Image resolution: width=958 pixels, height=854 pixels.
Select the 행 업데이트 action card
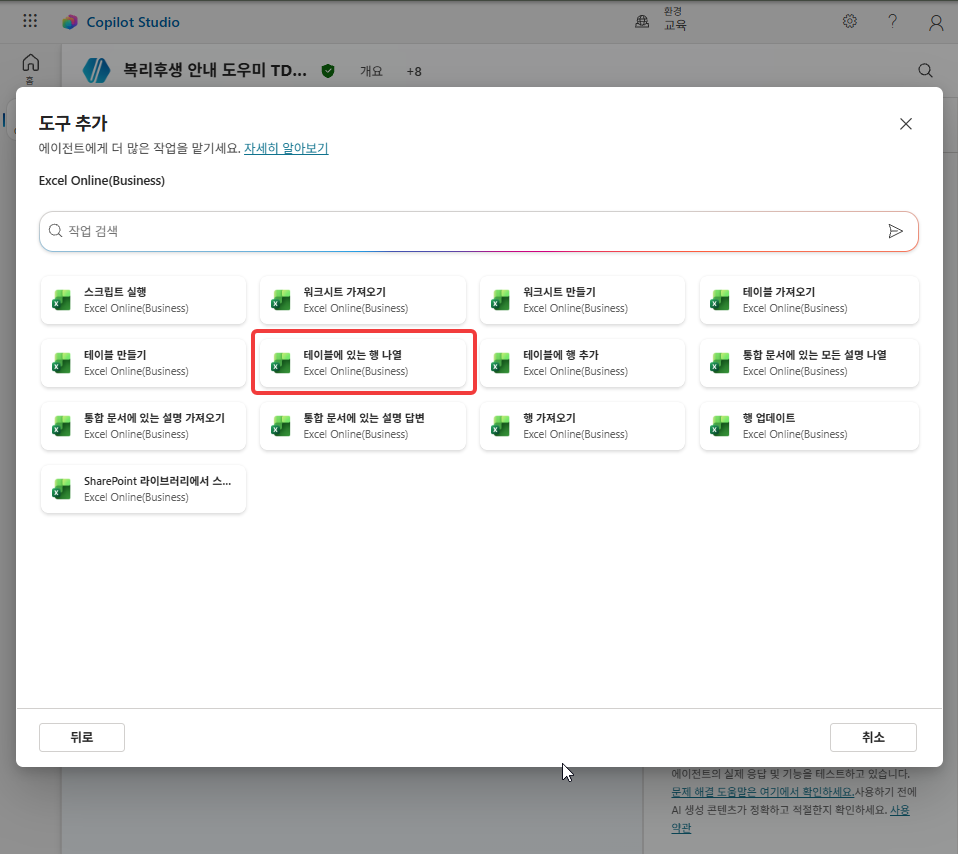click(809, 426)
